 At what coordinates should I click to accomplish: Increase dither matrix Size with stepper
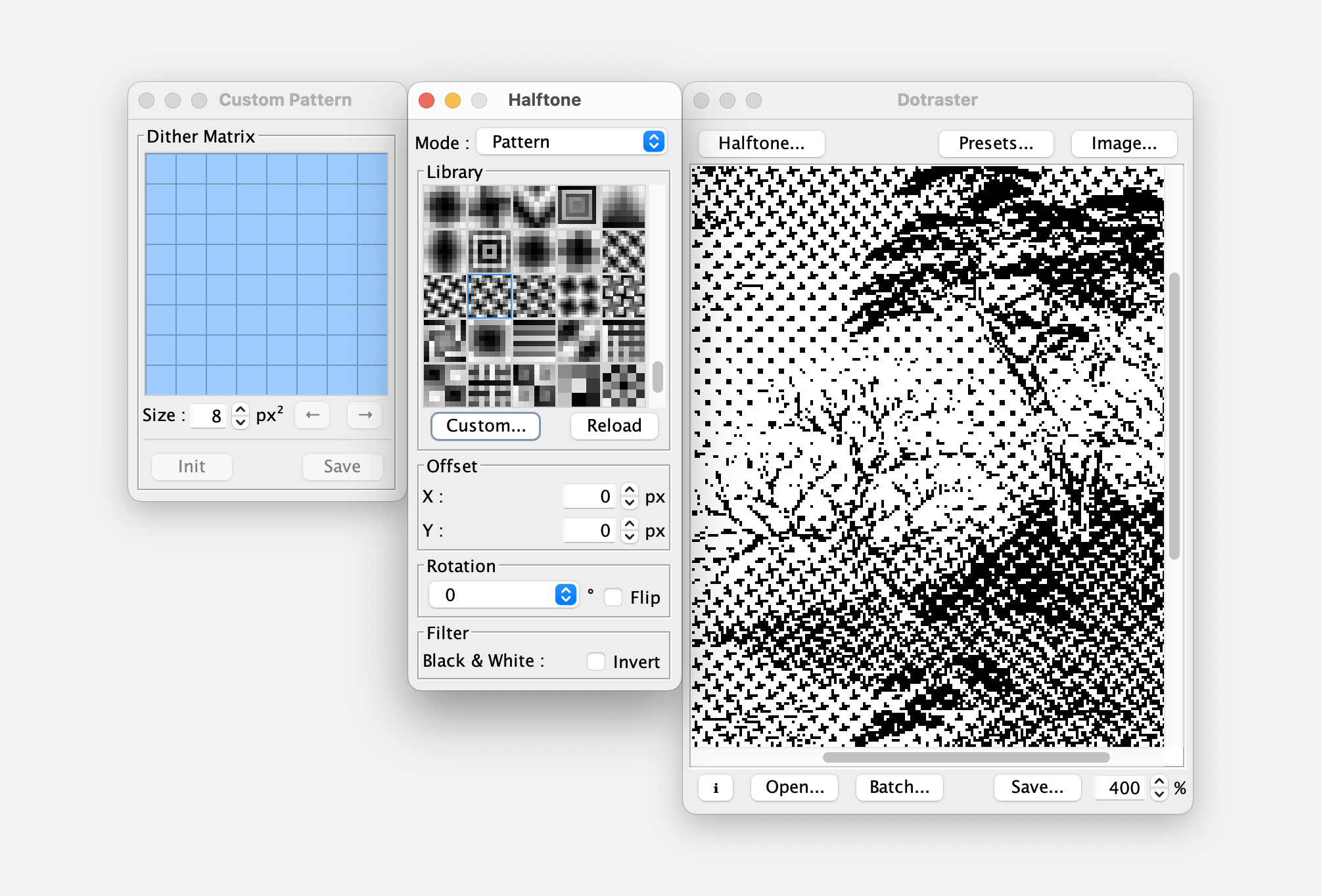241,409
